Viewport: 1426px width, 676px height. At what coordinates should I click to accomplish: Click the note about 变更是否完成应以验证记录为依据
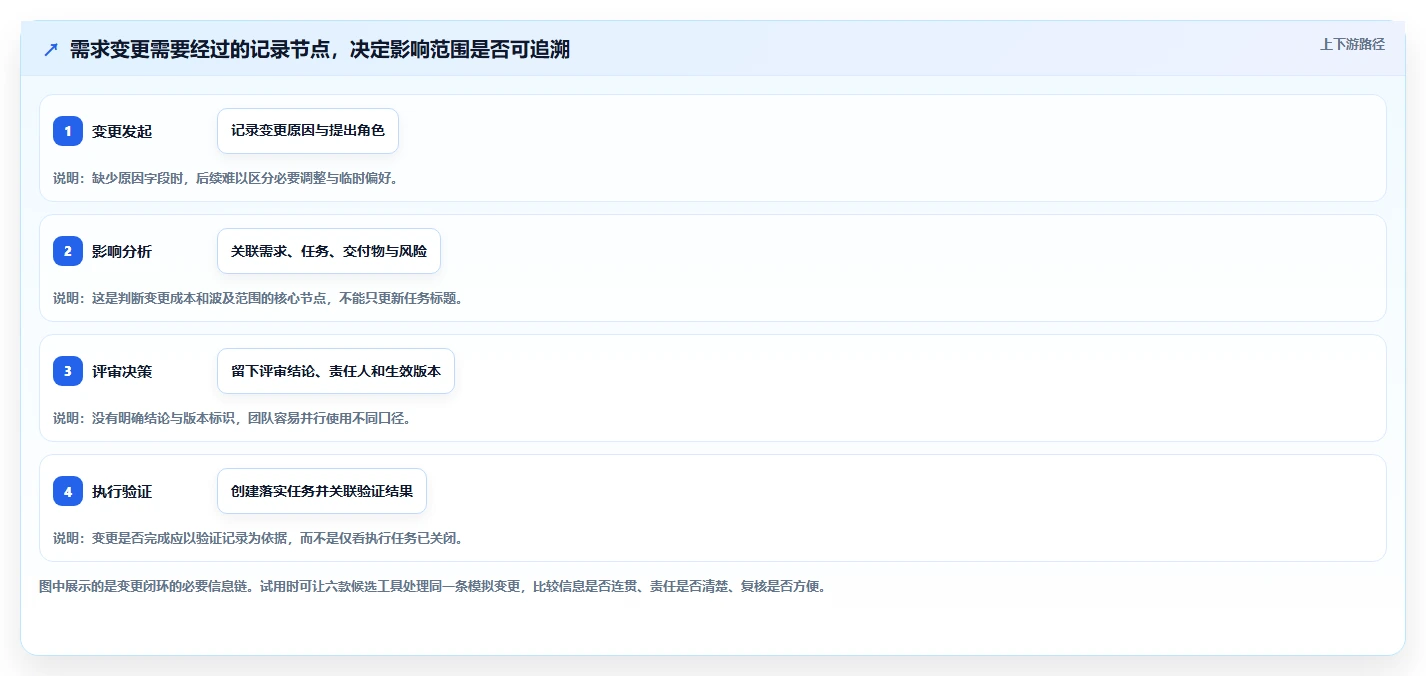pyautogui.click(x=258, y=538)
